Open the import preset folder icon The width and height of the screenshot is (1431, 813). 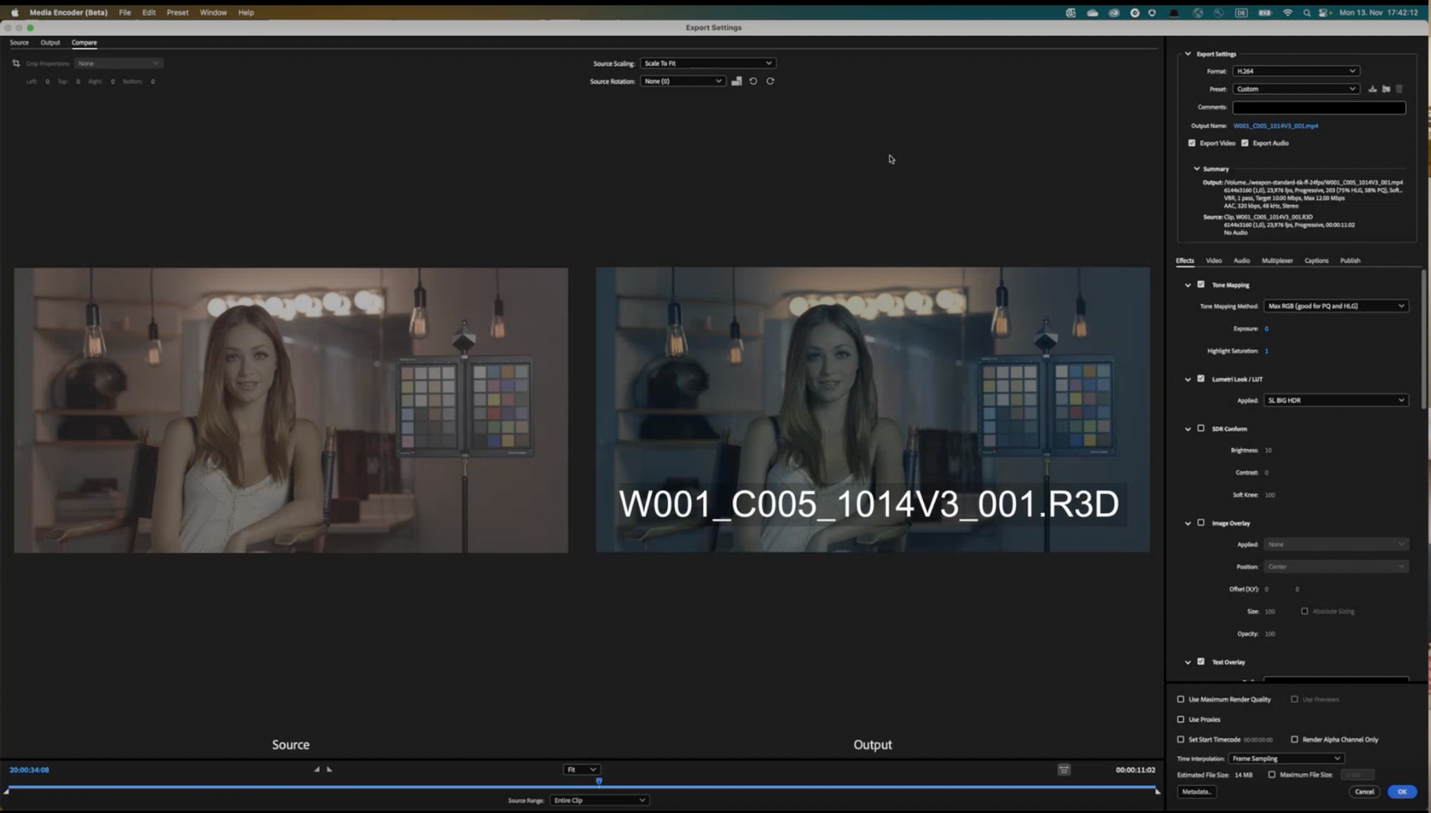pos(1386,89)
